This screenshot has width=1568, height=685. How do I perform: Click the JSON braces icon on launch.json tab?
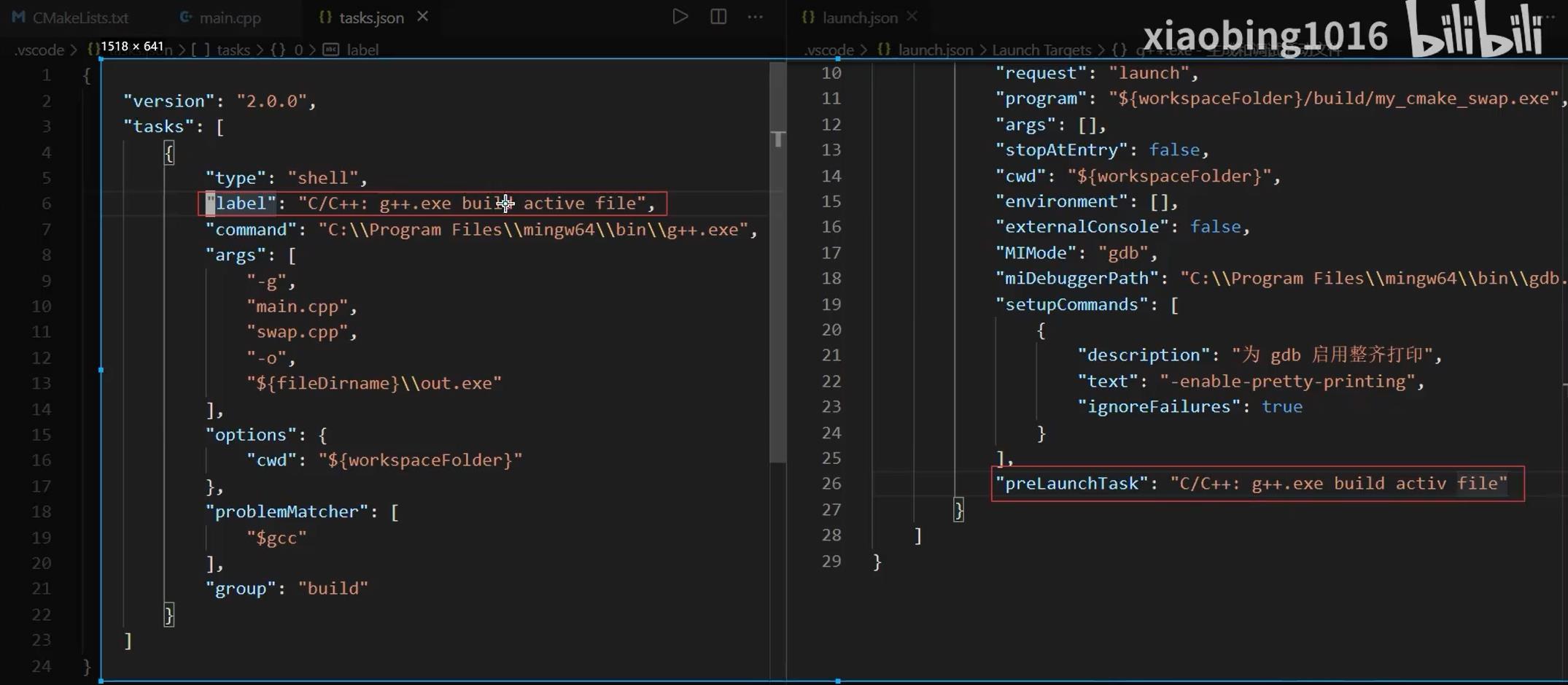pos(808,17)
